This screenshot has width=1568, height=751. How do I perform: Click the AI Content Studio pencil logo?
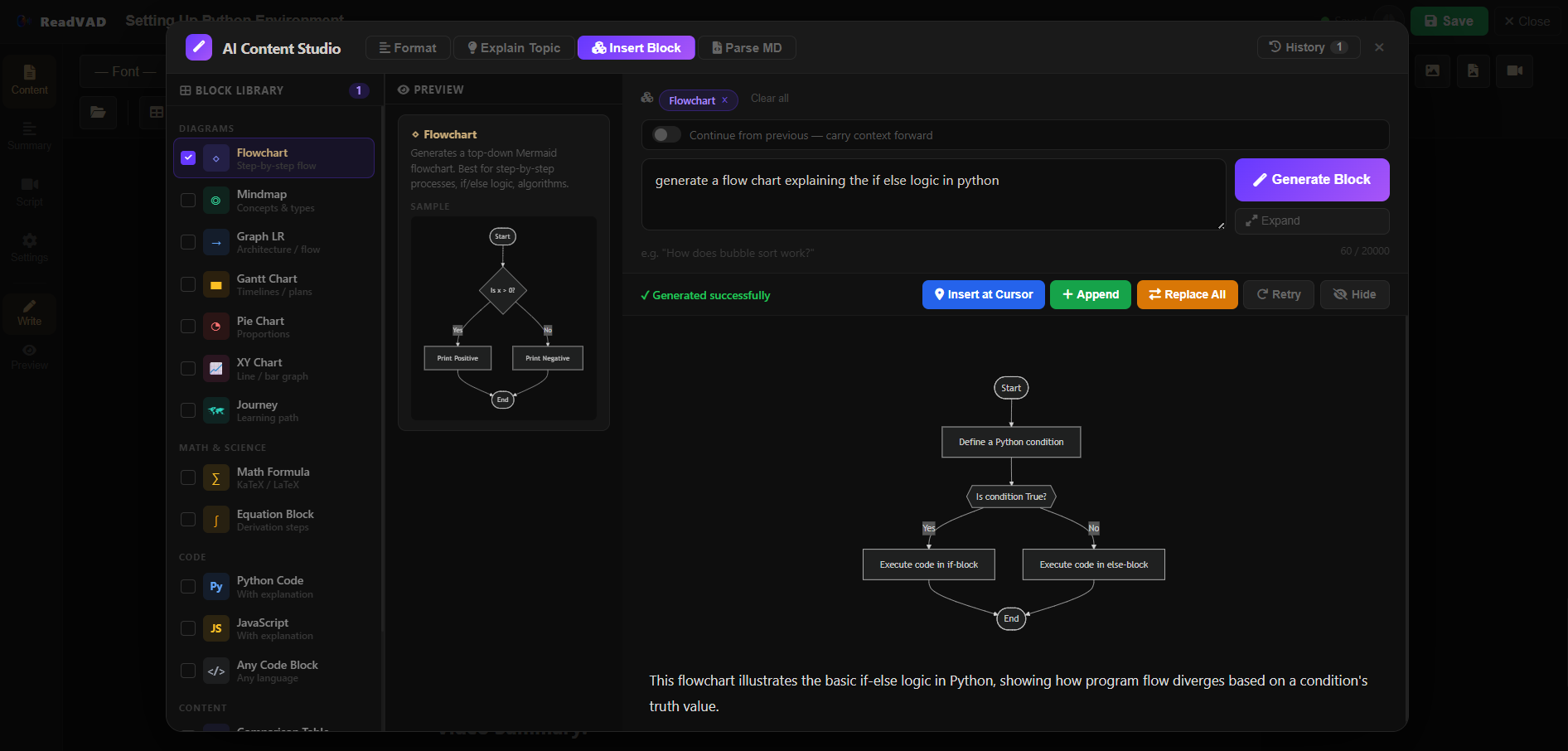tap(199, 47)
